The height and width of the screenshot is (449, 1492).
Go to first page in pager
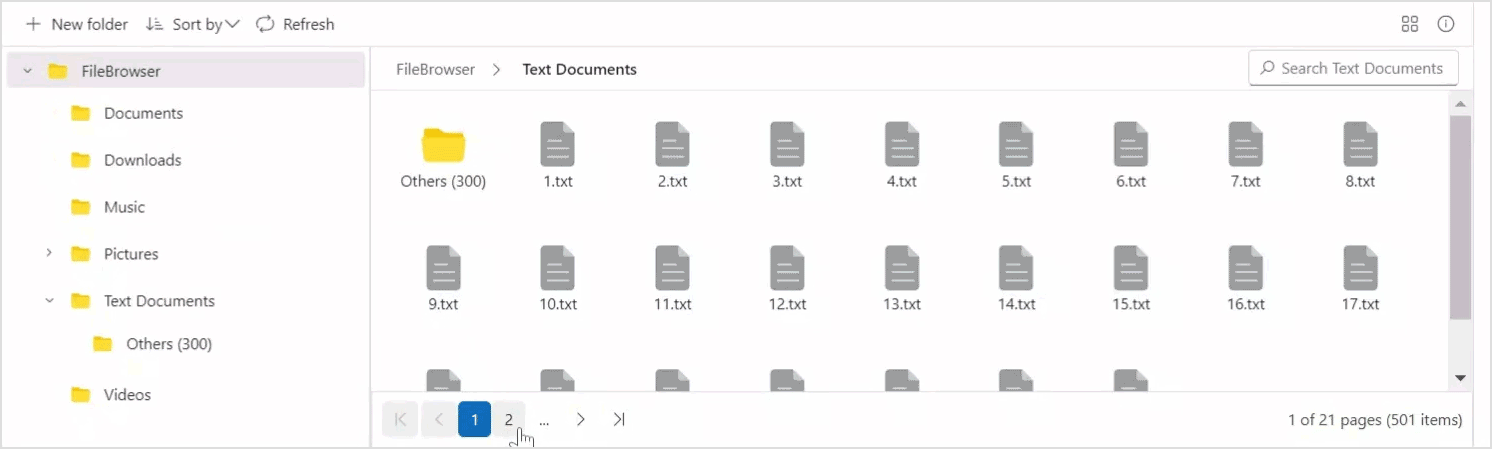click(400, 420)
